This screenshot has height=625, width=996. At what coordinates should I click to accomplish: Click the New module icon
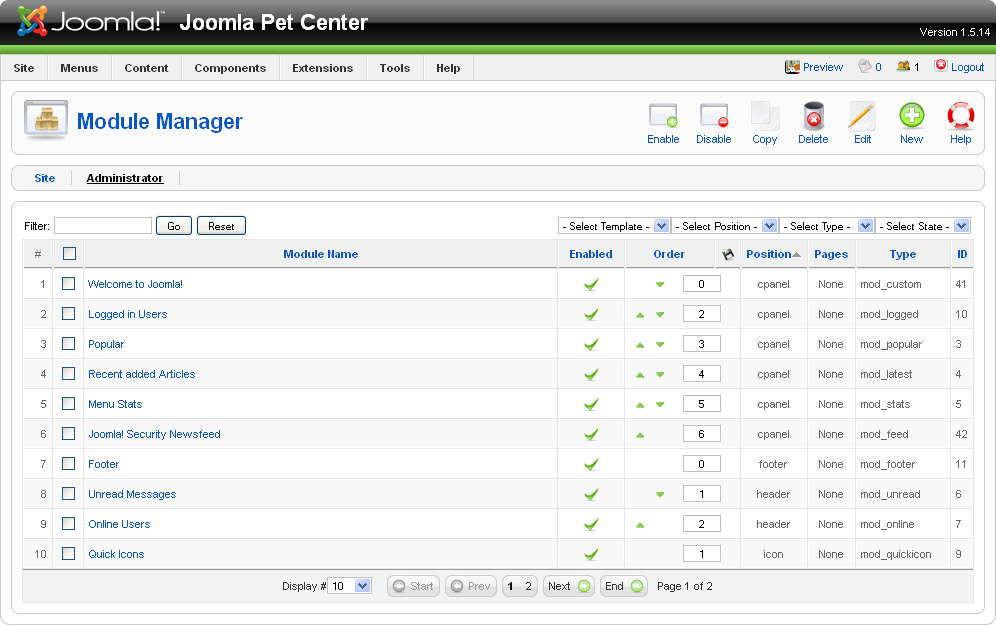(912, 116)
